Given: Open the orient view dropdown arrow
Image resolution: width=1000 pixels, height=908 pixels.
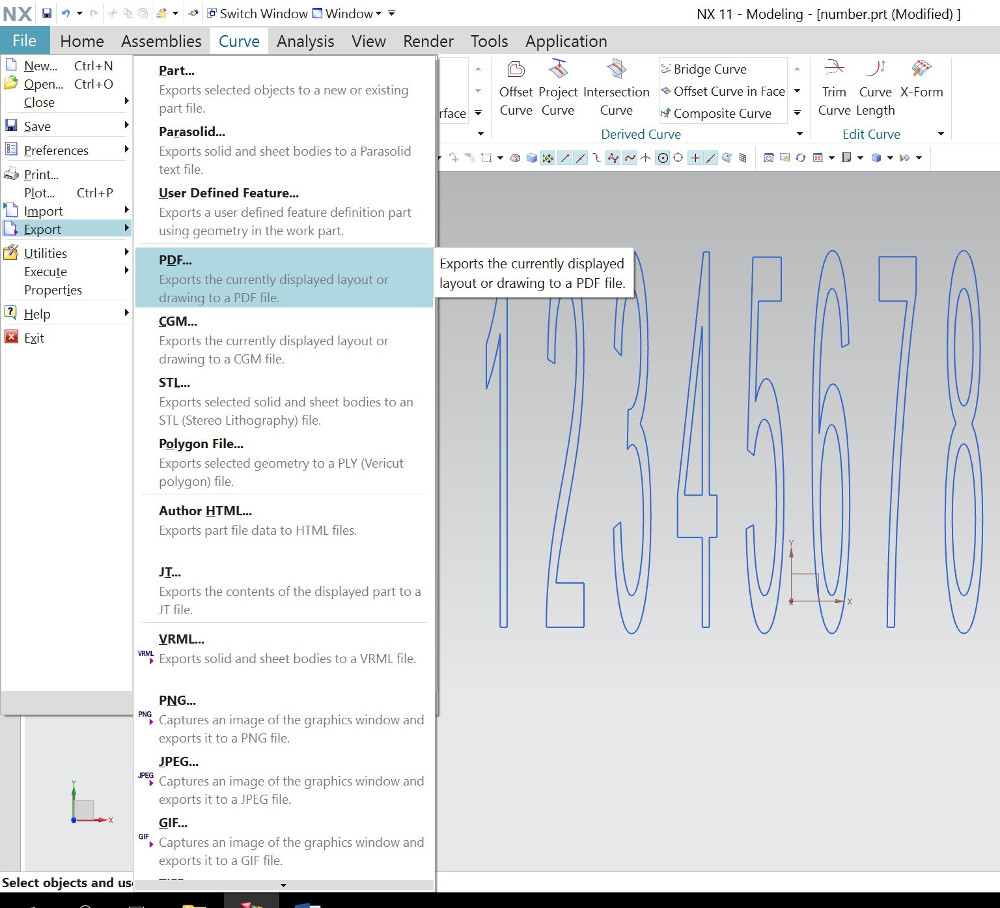Looking at the screenshot, I should point(831,157).
